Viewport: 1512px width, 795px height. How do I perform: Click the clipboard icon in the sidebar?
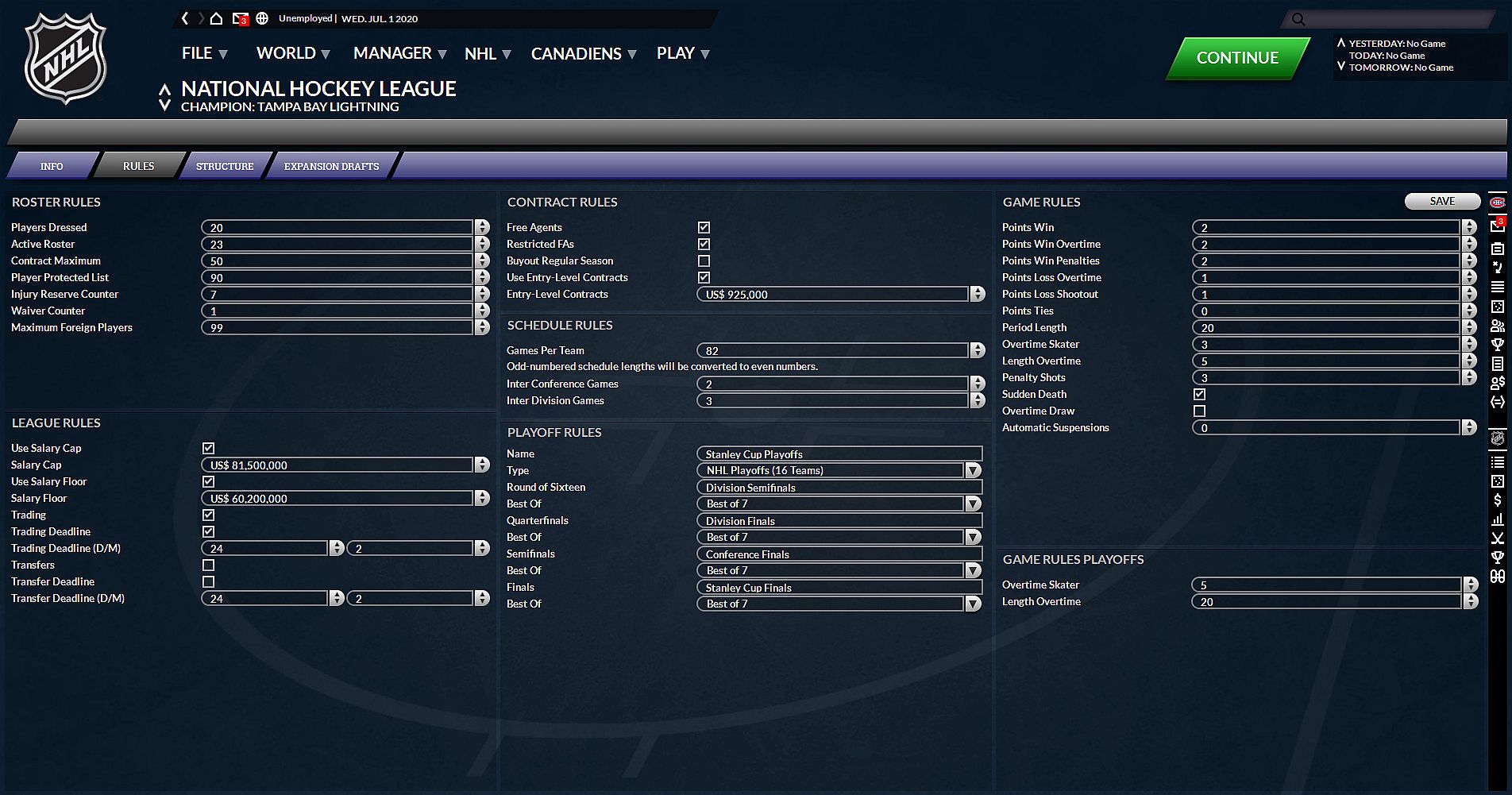1498,249
